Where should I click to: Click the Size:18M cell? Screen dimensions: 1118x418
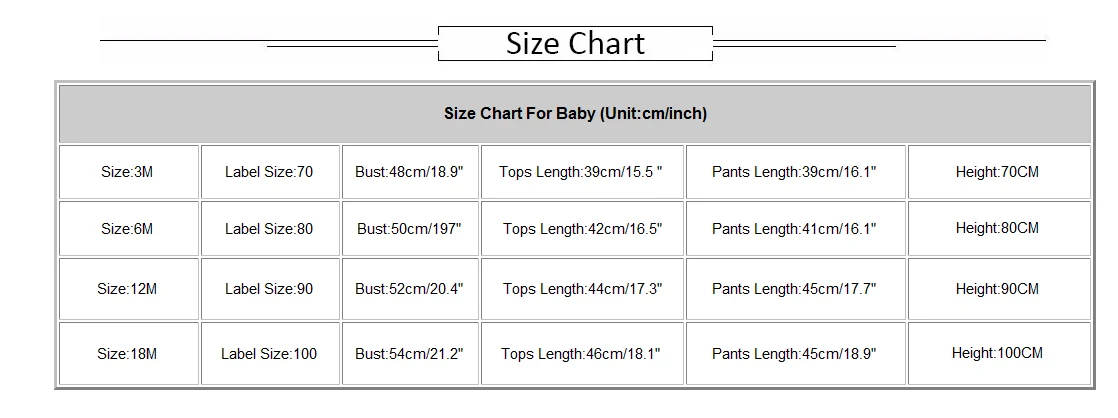click(x=128, y=354)
